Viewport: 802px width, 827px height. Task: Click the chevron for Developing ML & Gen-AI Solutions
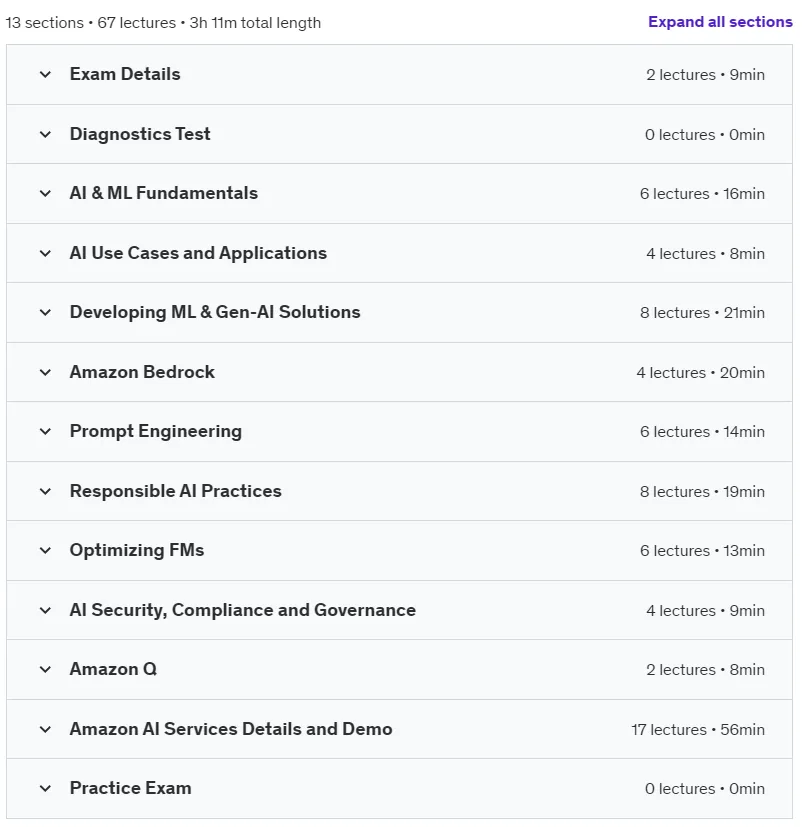click(45, 312)
